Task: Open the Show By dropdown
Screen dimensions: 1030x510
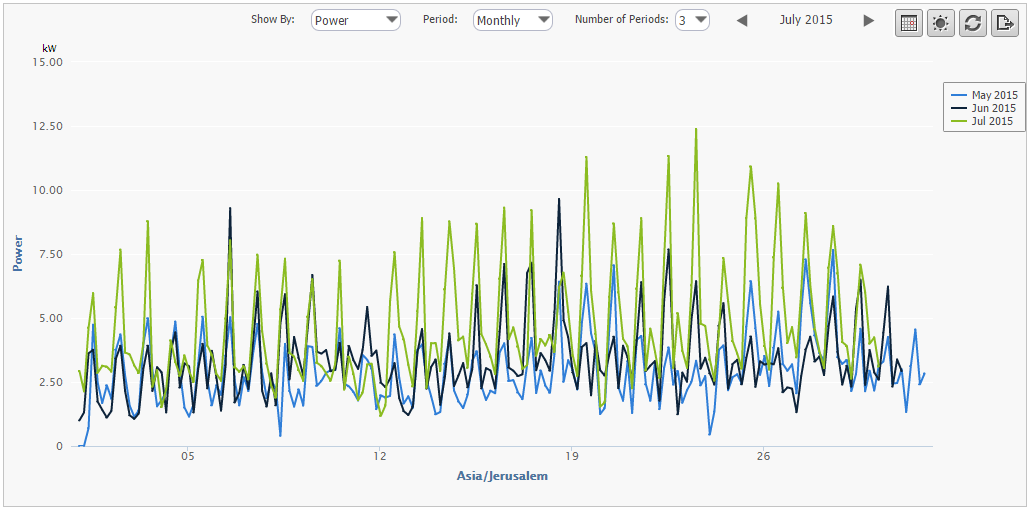Action: [x=355, y=20]
